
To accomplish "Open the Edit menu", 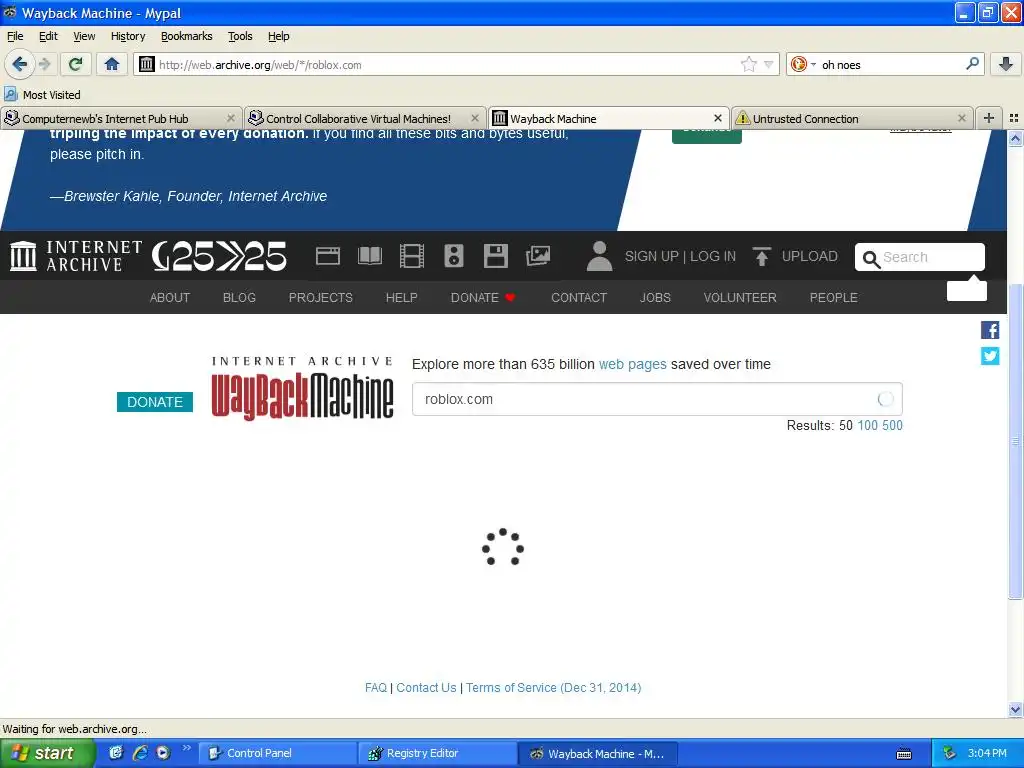I will coord(48,36).
